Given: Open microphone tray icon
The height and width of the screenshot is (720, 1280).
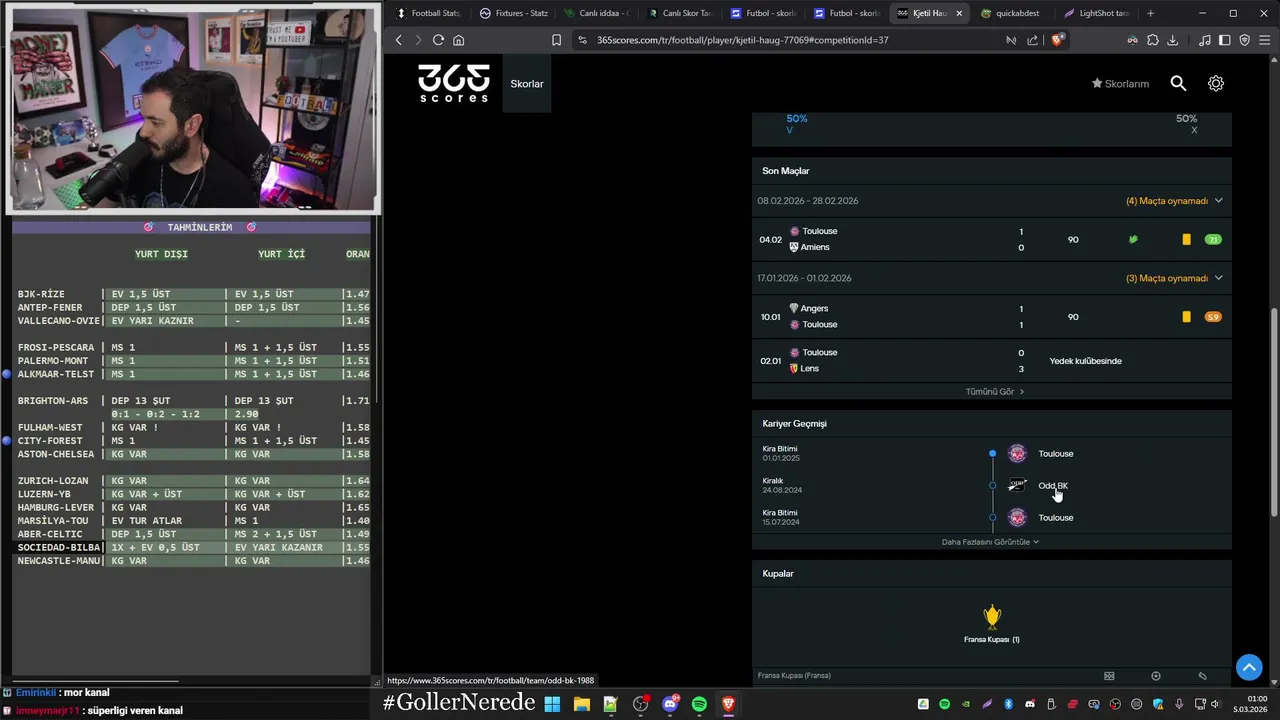Looking at the screenshot, I should coord(1180,704).
